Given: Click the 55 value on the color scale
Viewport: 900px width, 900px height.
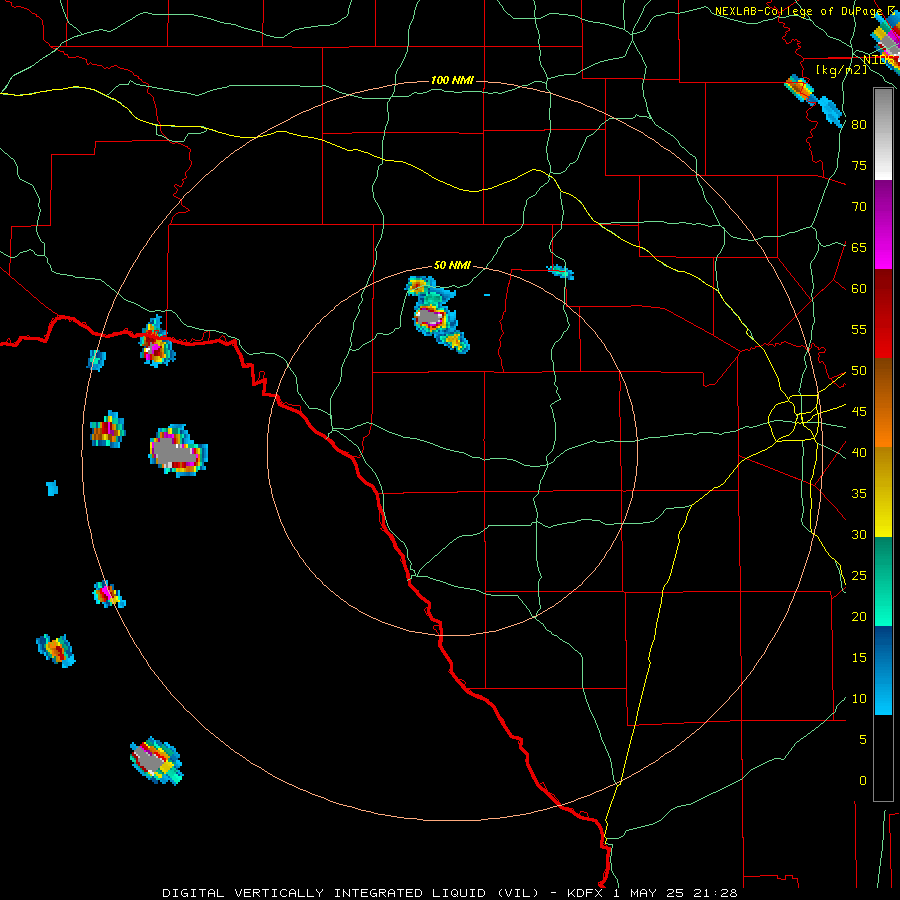Looking at the screenshot, I should (x=859, y=329).
